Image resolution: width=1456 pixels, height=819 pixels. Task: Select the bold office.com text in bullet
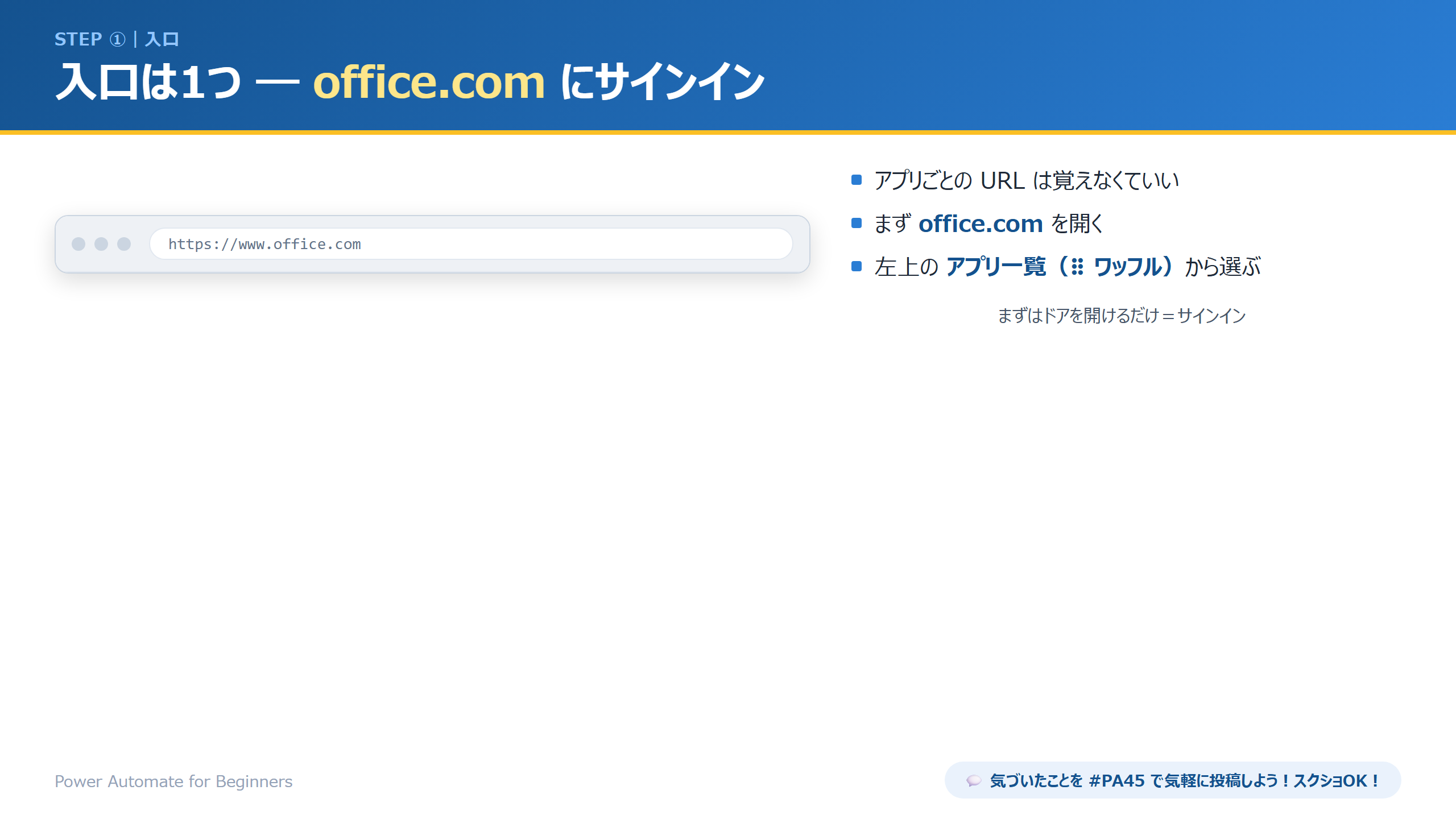pyautogui.click(x=981, y=224)
